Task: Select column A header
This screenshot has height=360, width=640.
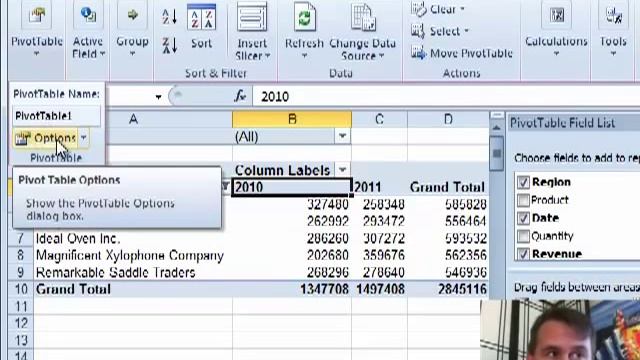Action: click(133, 119)
